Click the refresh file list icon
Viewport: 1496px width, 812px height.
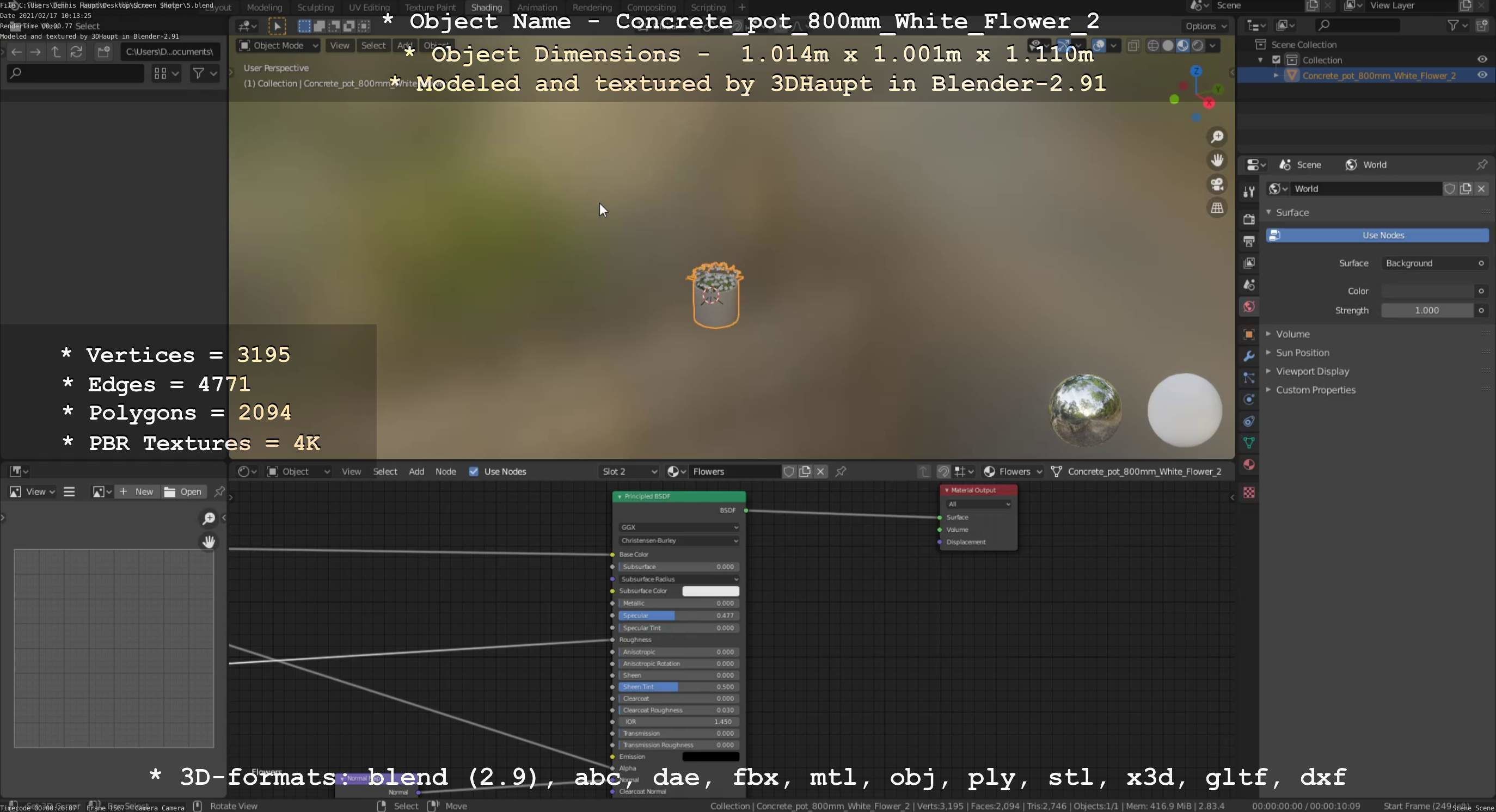76,52
